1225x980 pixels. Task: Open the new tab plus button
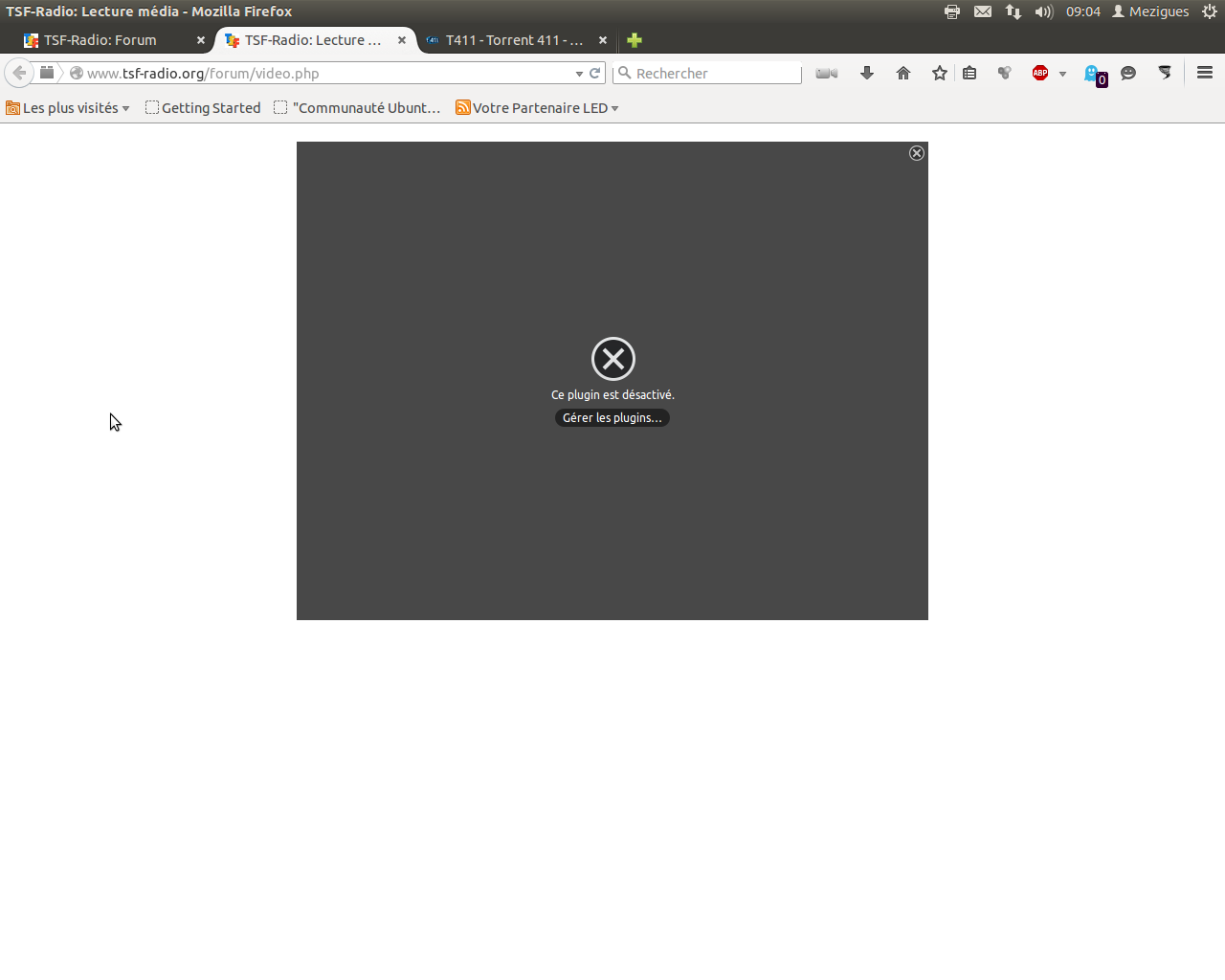point(635,40)
